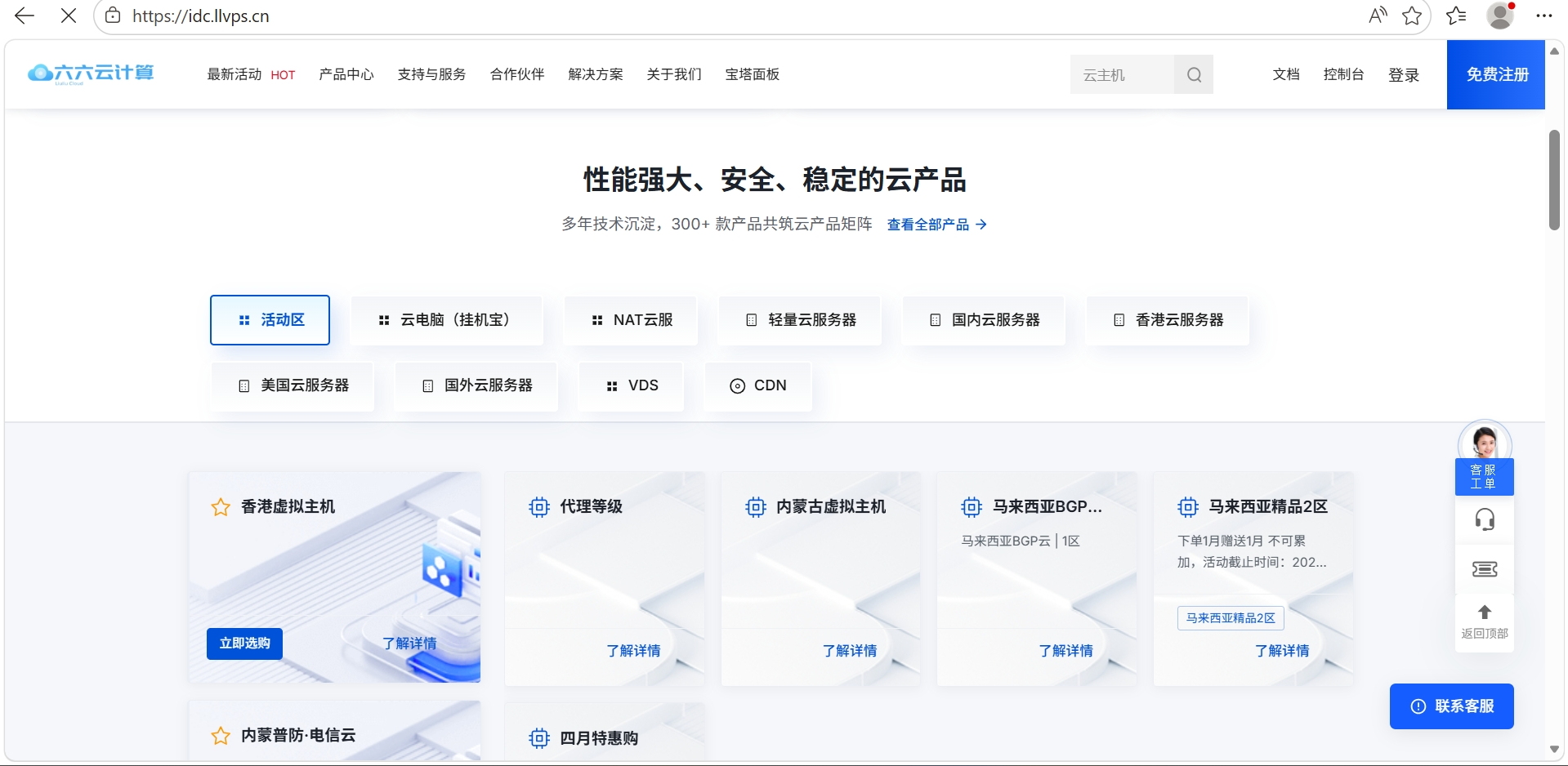
Task: Open the 产品中心 navigation menu
Action: click(x=346, y=74)
